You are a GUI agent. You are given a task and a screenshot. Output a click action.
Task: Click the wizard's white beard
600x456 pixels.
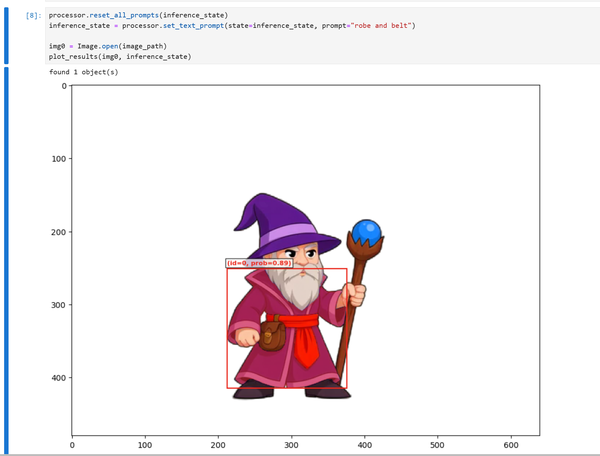click(x=300, y=287)
